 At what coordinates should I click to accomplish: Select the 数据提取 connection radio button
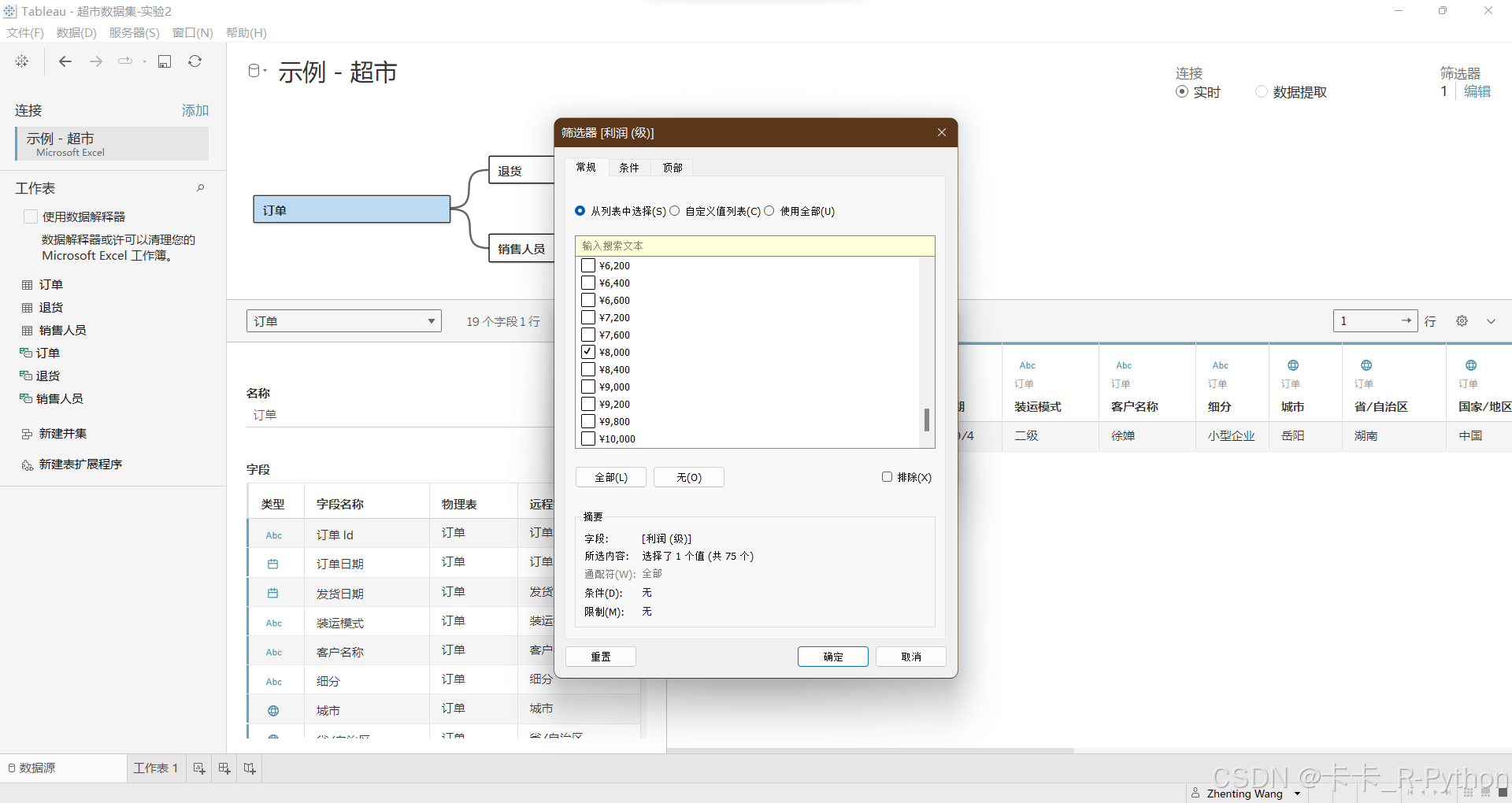pos(1262,91)
